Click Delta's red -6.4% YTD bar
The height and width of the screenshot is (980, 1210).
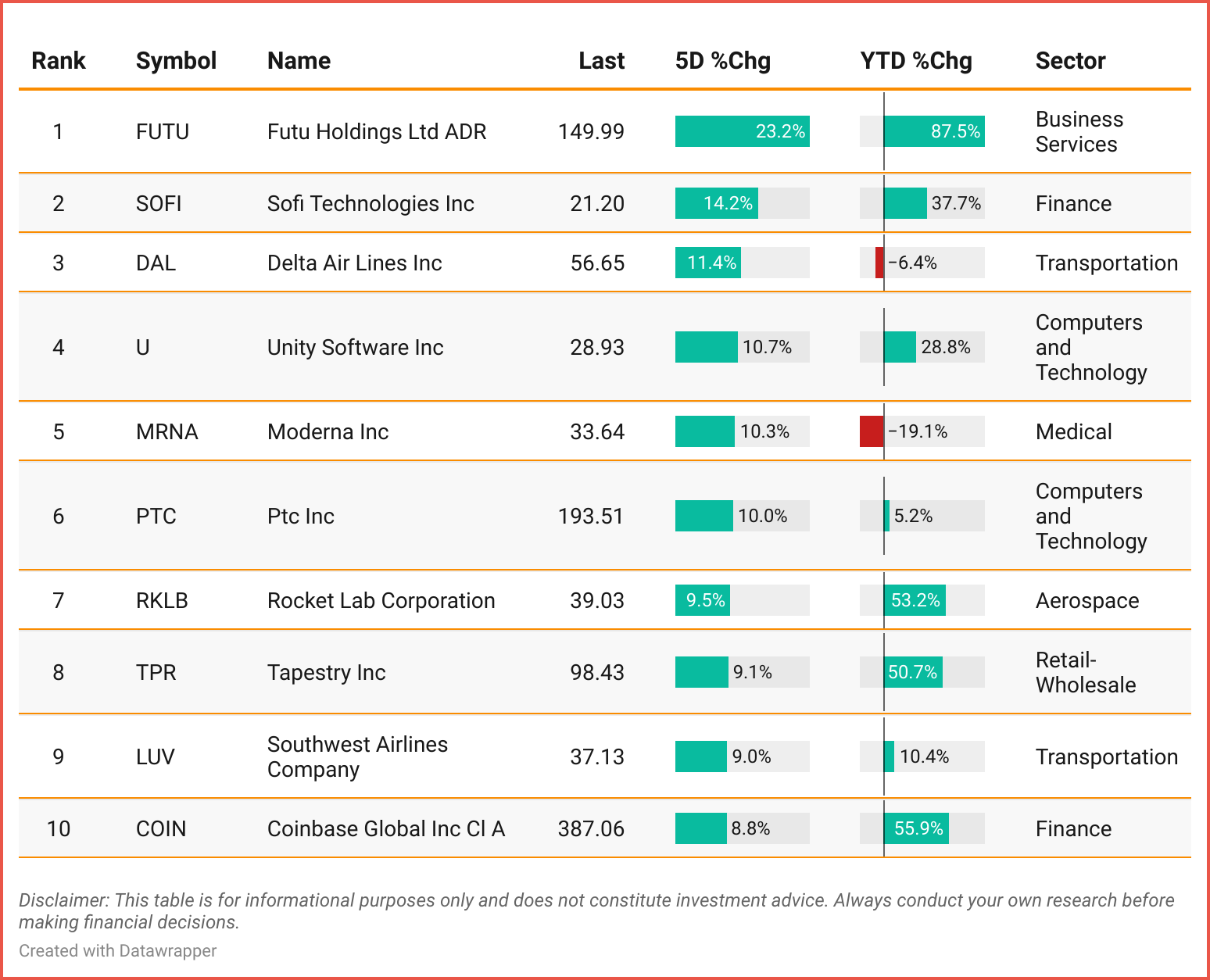click(879, 263)
